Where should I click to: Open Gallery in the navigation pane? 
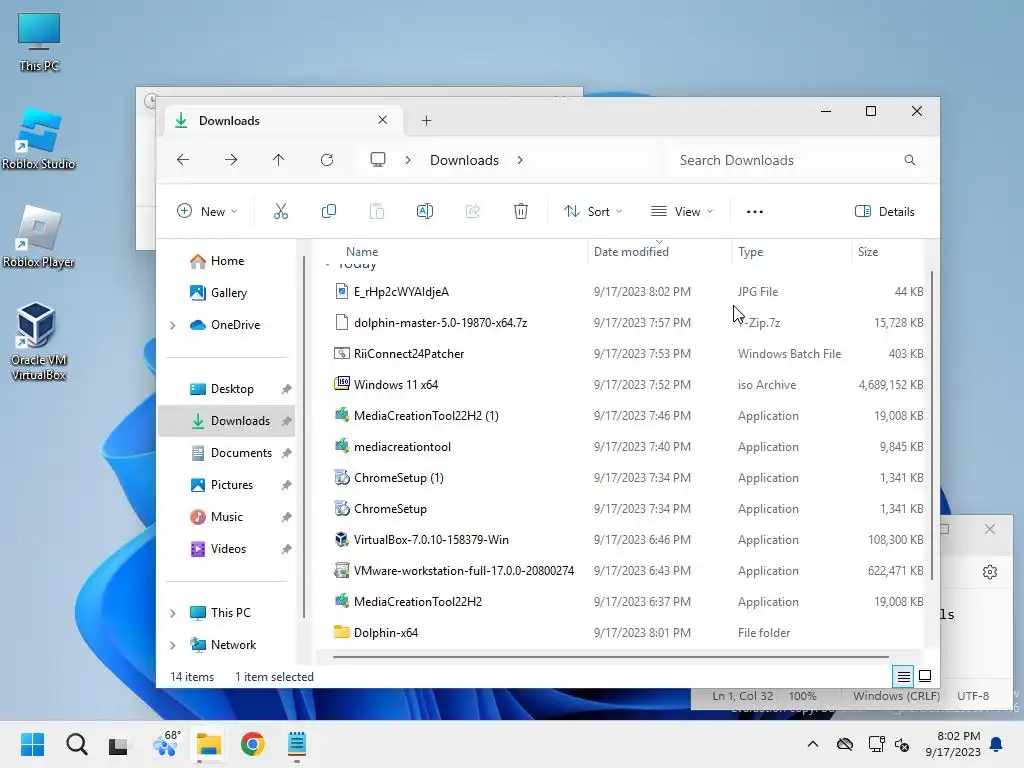[227, 293]
